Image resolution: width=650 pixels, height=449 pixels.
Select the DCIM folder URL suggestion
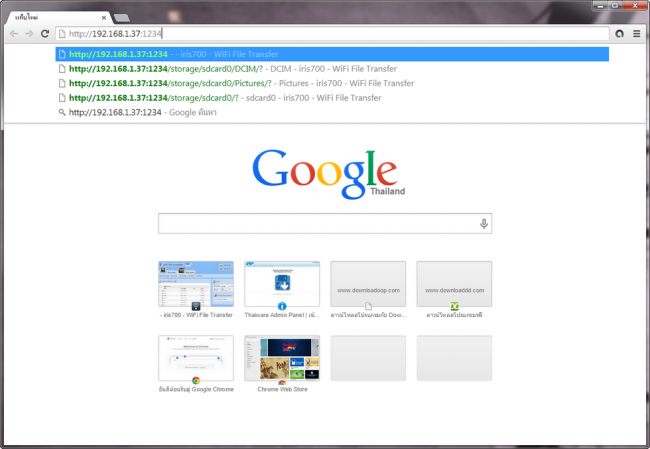point(332,69)
